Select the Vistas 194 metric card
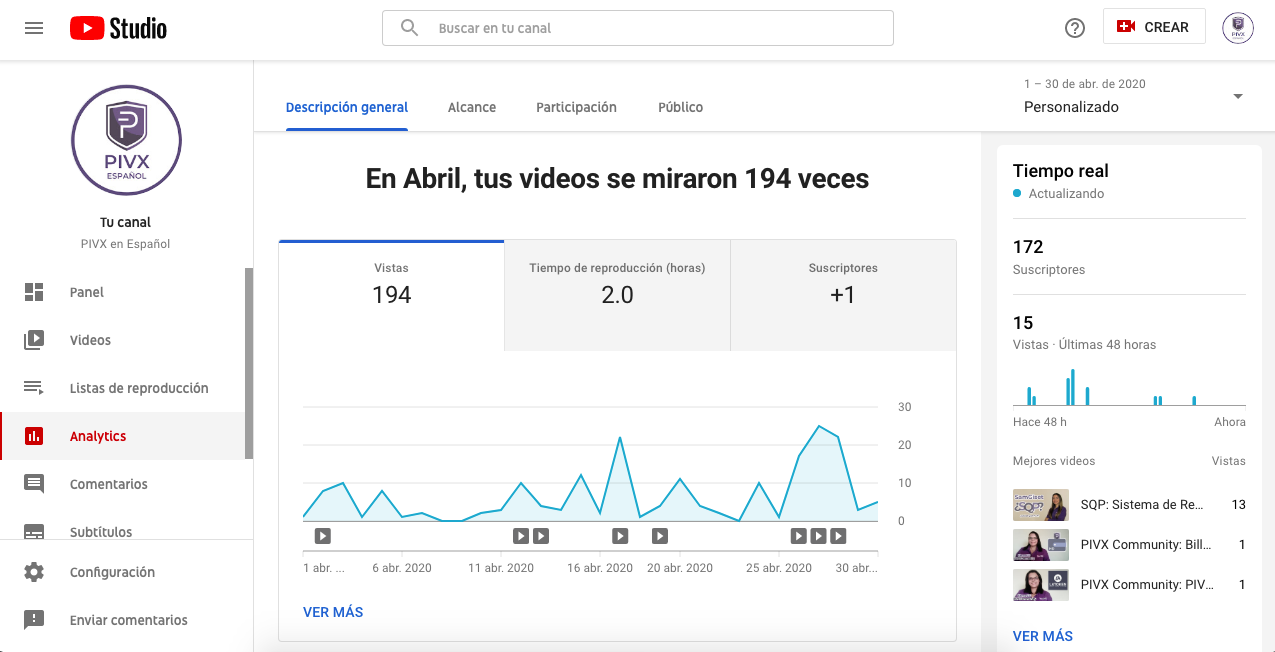This screenshot has width=1275, height=652. (x=391, y=295)
